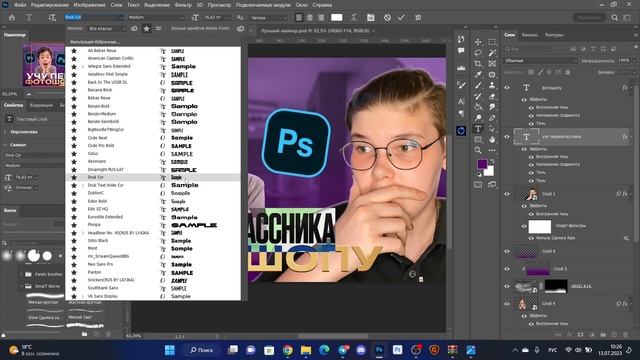Expand the Druk Text Wide Cyr family
Image resolution: width=640 pixels, height=360 pixels.
pos(82,185)
